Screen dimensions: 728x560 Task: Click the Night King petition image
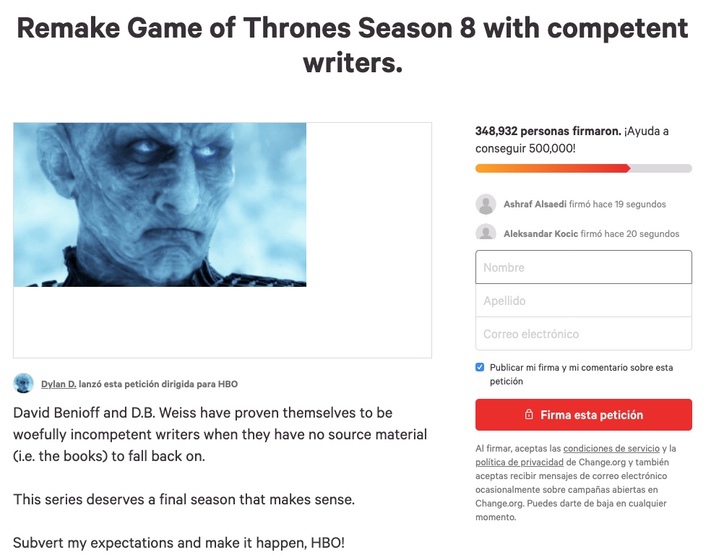(160, 204)
